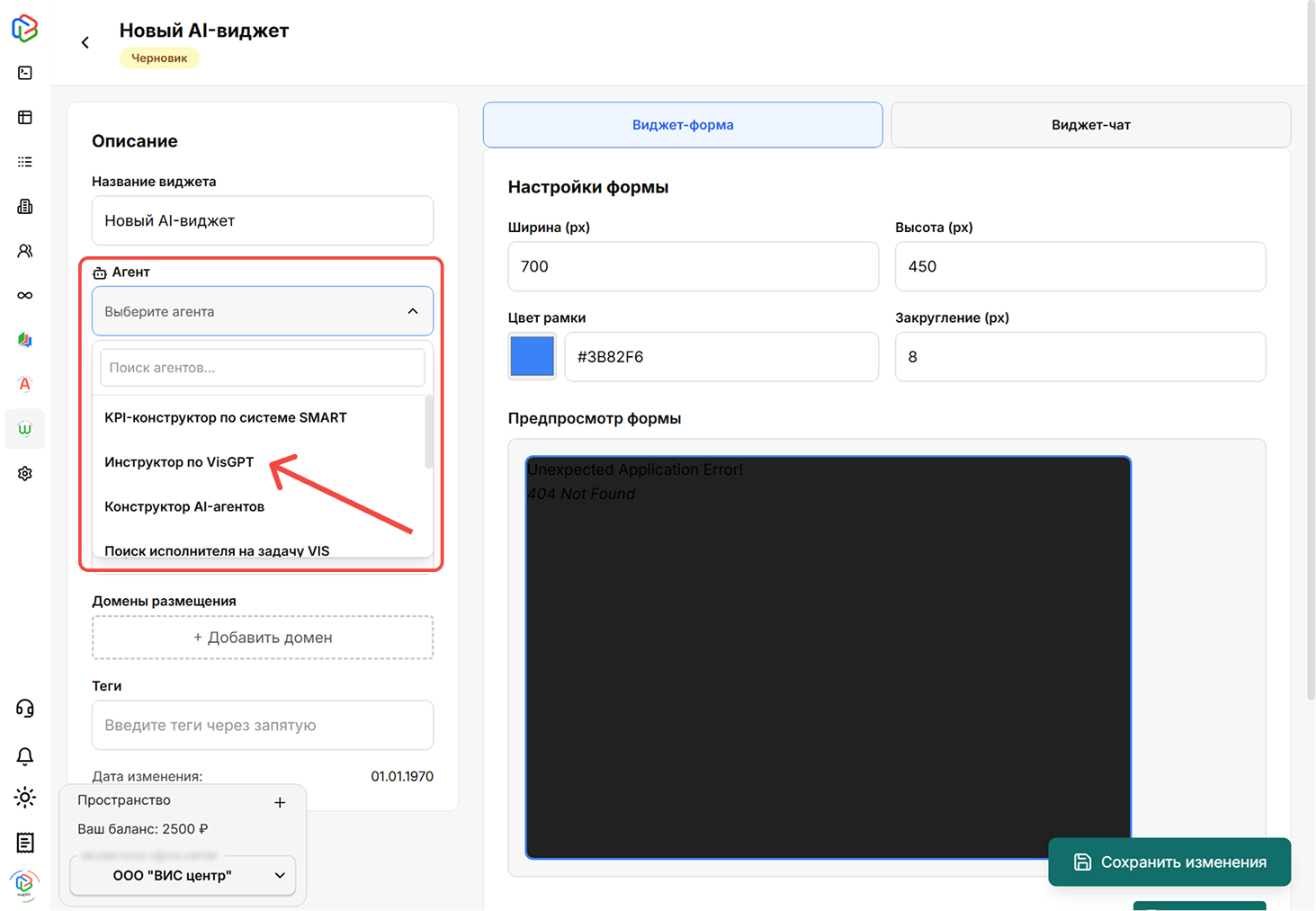Click the Сохранить изменения button
Screen dimensions: 1316x911
(1169, 862)
